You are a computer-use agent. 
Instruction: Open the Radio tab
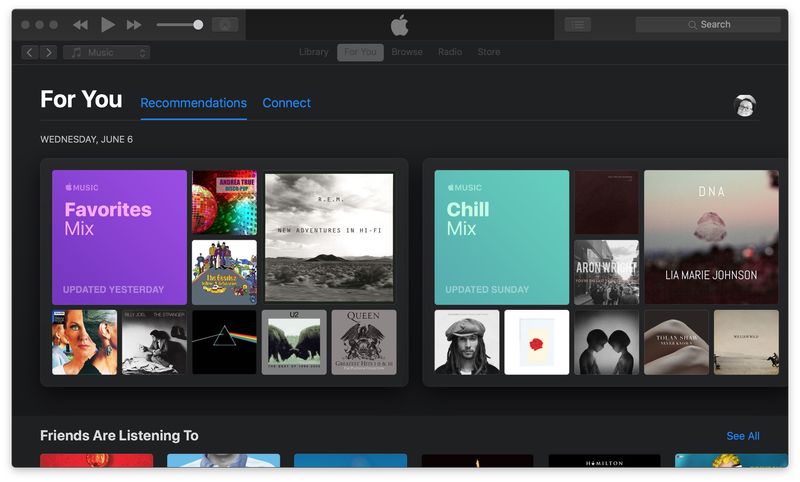click(449, 52)
